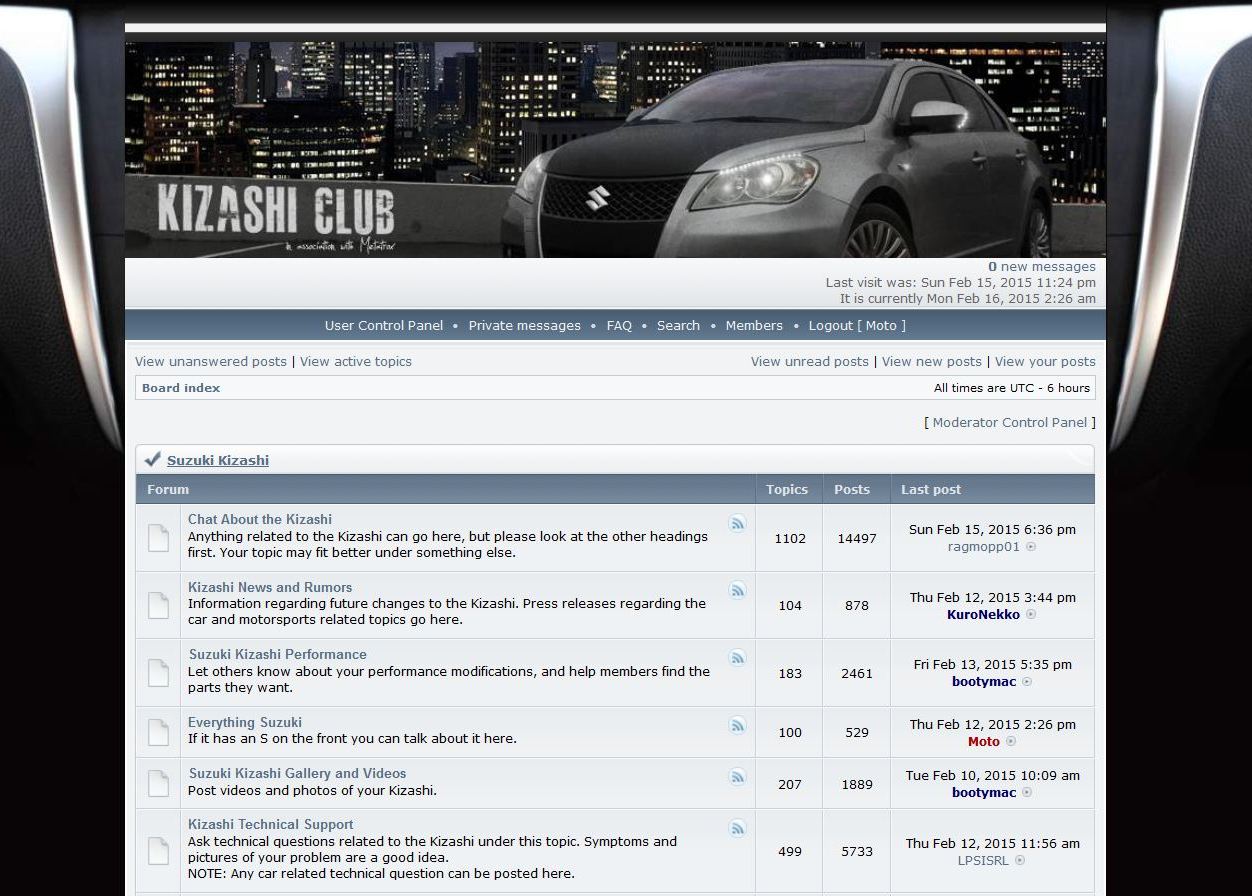Click the post count '2461'
Viewport: 1252px width, 896px height.
[x=857, y=673]
